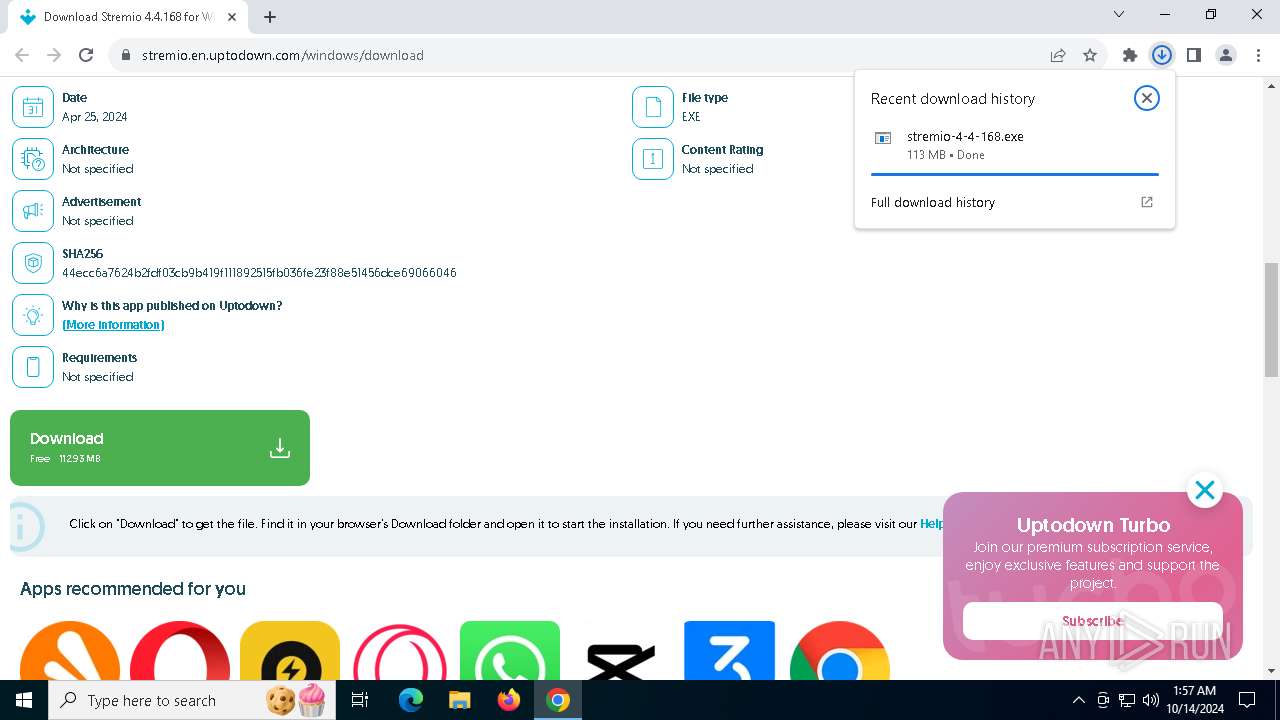Viewport: 1280px width, 720px height.
Task: Open the volume control in system tray
Action: pos(1151,700)
